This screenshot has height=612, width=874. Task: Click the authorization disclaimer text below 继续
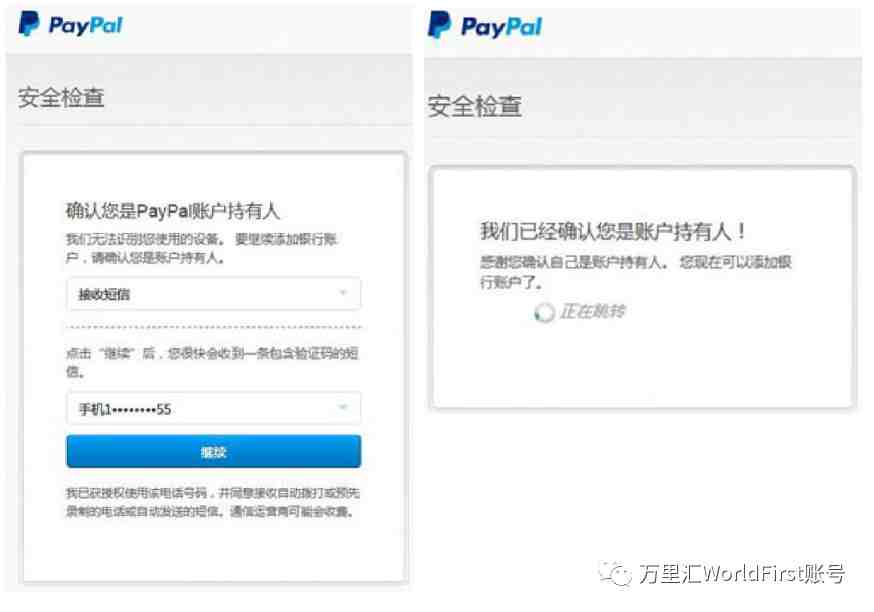[x=213, y=502]
